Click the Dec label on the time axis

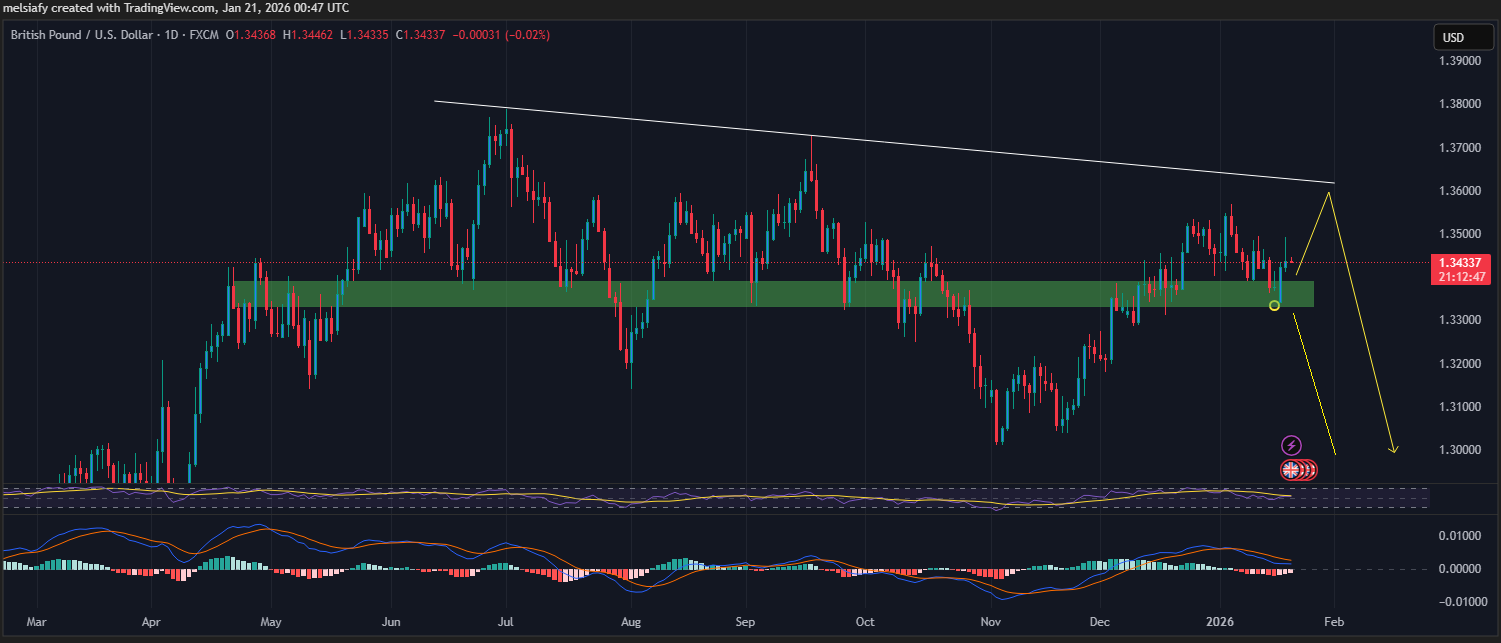click(x=1099, y=622)
